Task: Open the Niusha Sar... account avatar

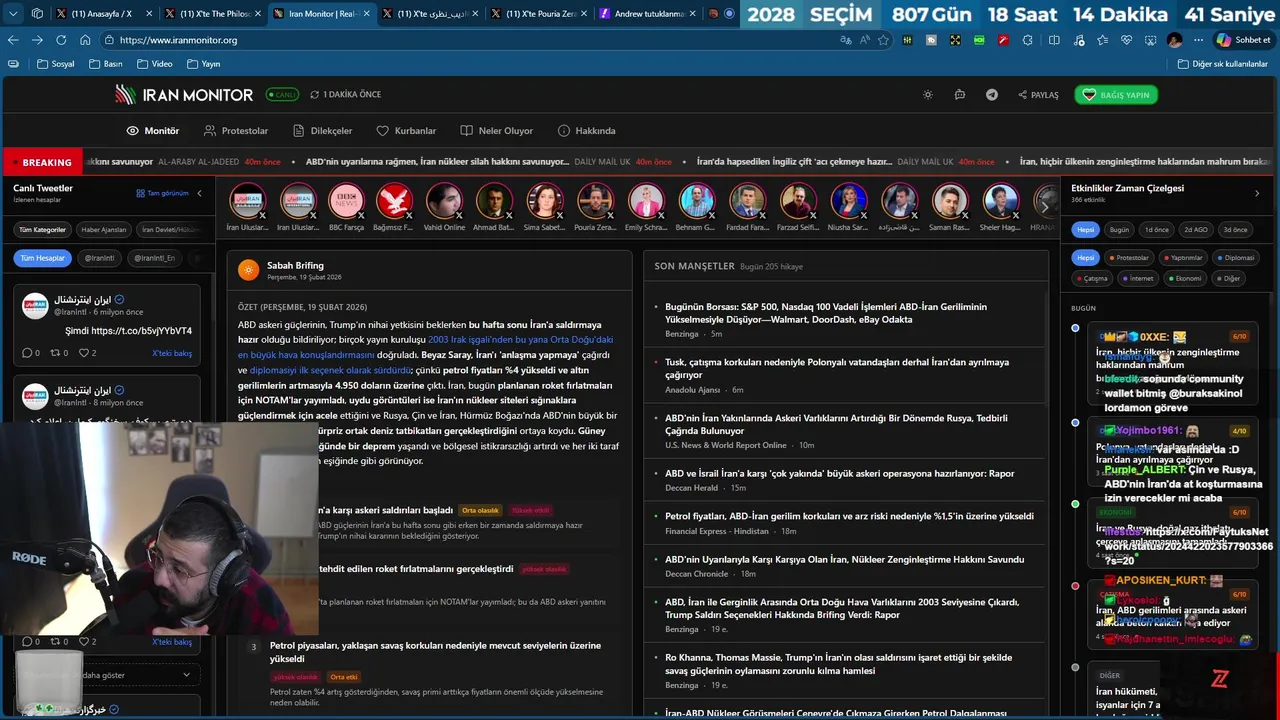Action: click(848, 201)
